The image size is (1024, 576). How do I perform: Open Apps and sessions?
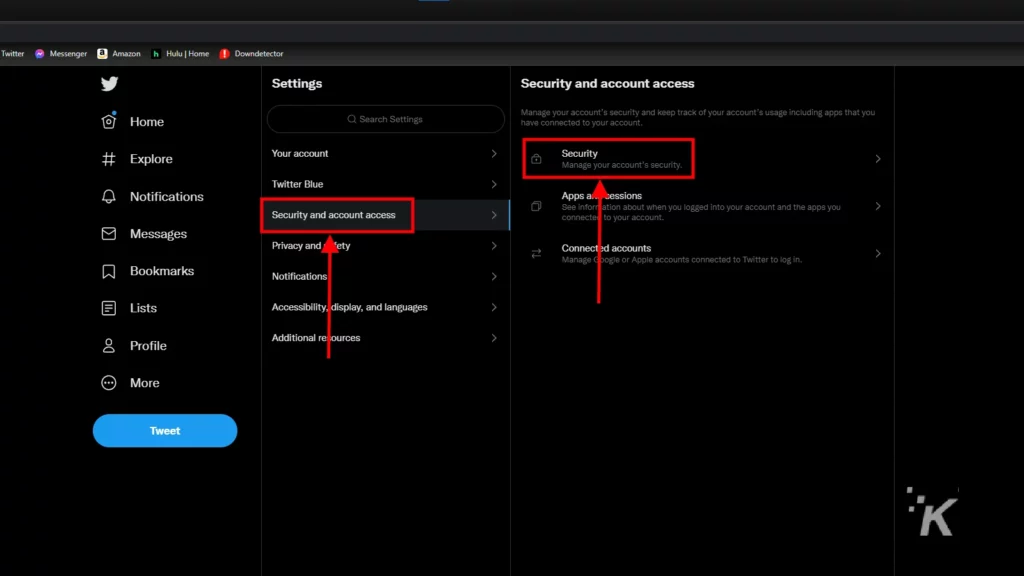(x=702, y=206)
